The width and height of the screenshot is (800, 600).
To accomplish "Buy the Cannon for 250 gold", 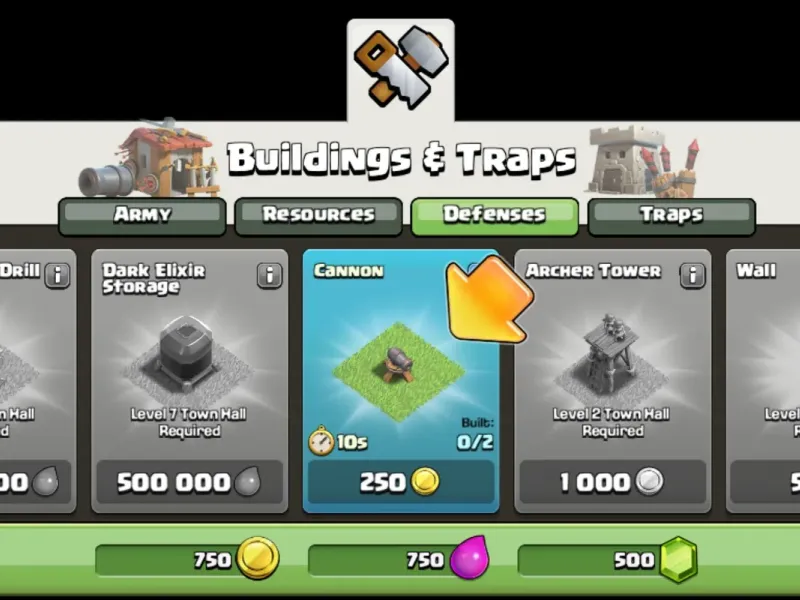I will [401, 482].
